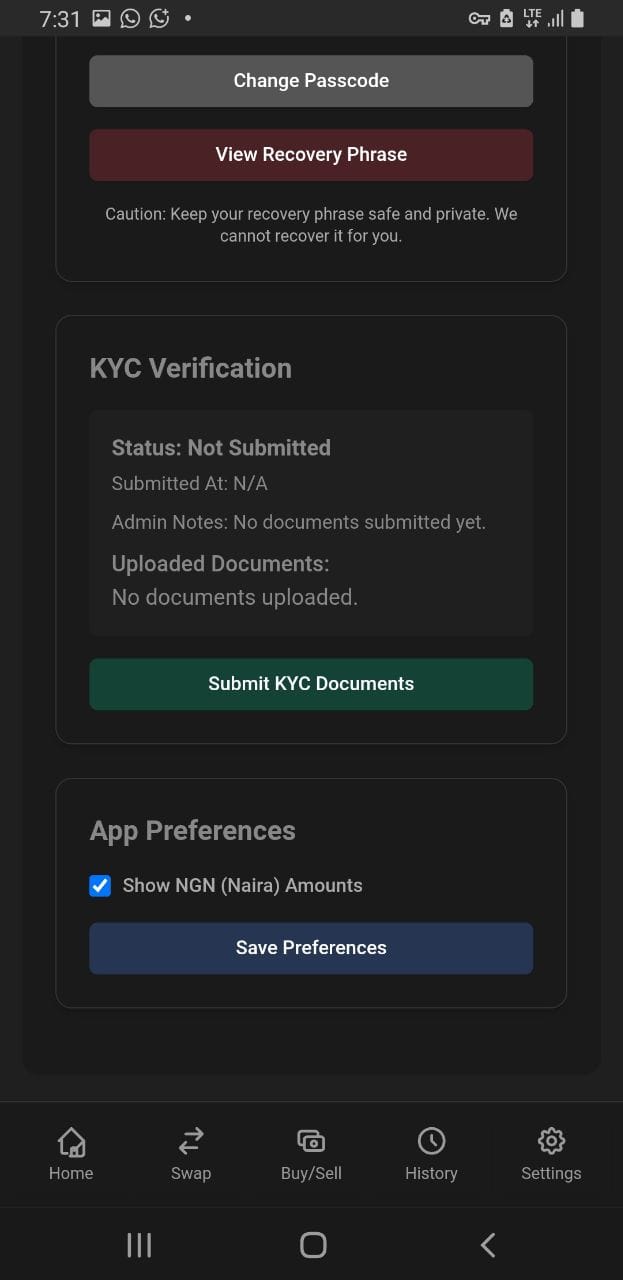Tap View Recovery Phrase button
Image resolution: width=623 pixels, height=1280 pixels.
click(311, 155)
